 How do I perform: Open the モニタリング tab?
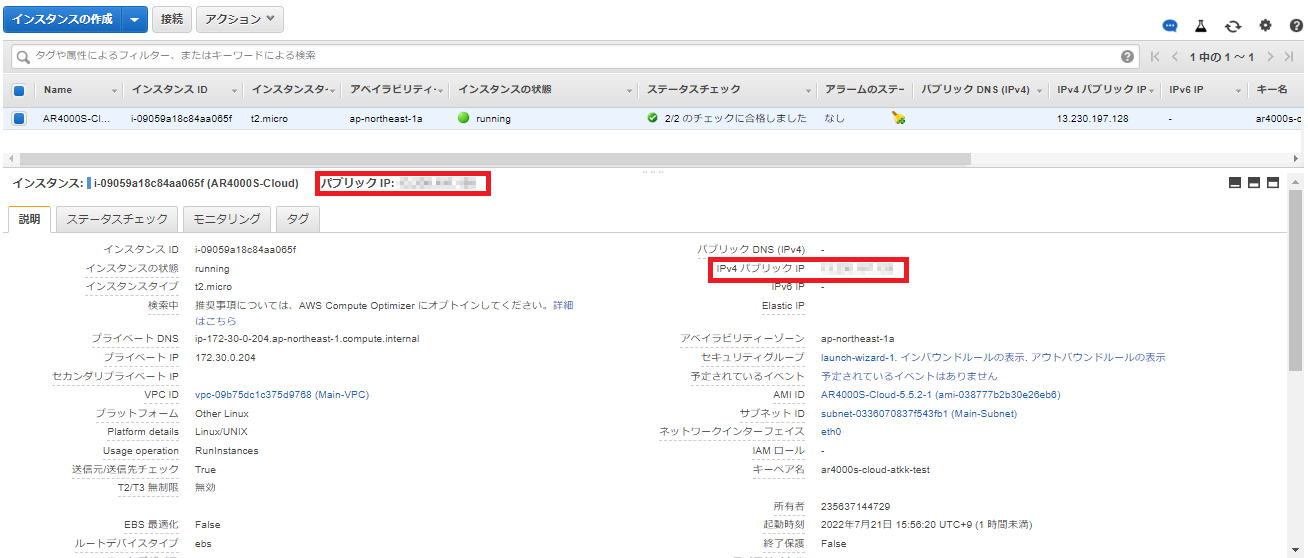click(228, 219)
